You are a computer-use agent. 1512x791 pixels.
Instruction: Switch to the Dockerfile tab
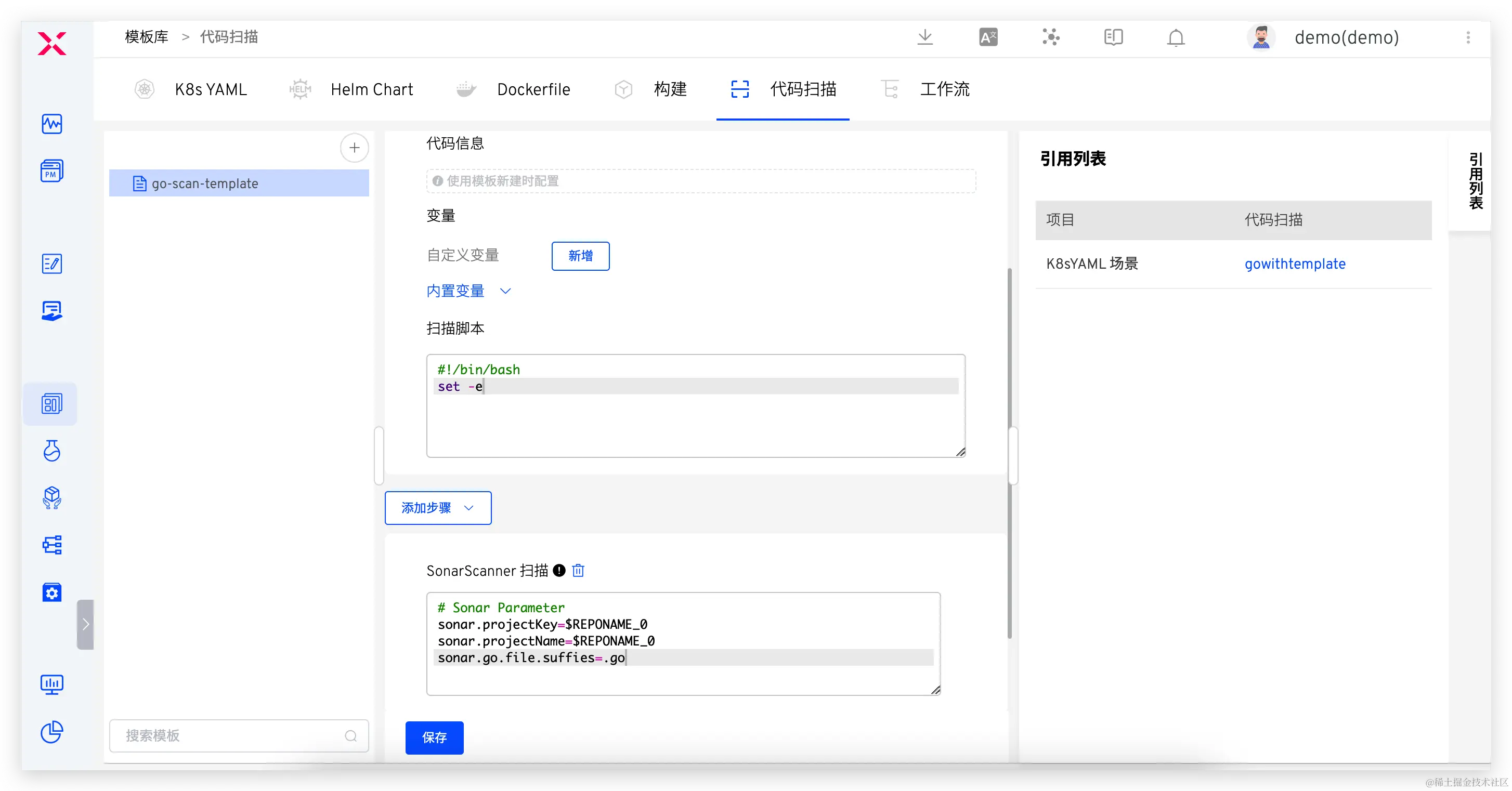tap(533, 89)
